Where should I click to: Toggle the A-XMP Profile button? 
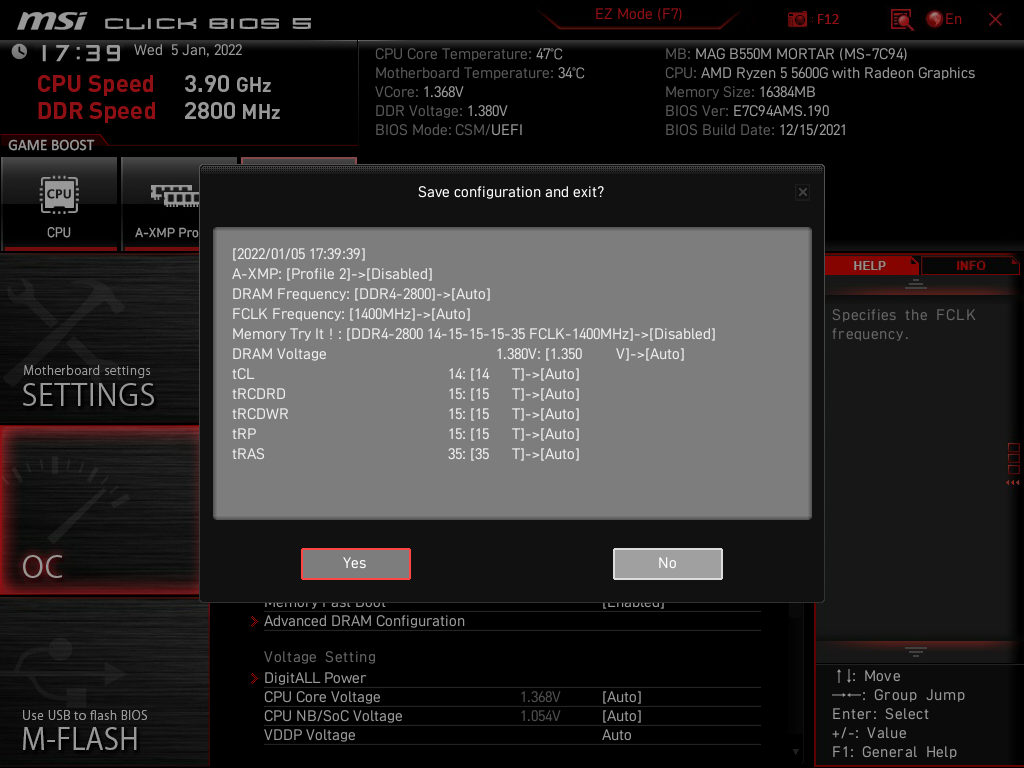161,204
